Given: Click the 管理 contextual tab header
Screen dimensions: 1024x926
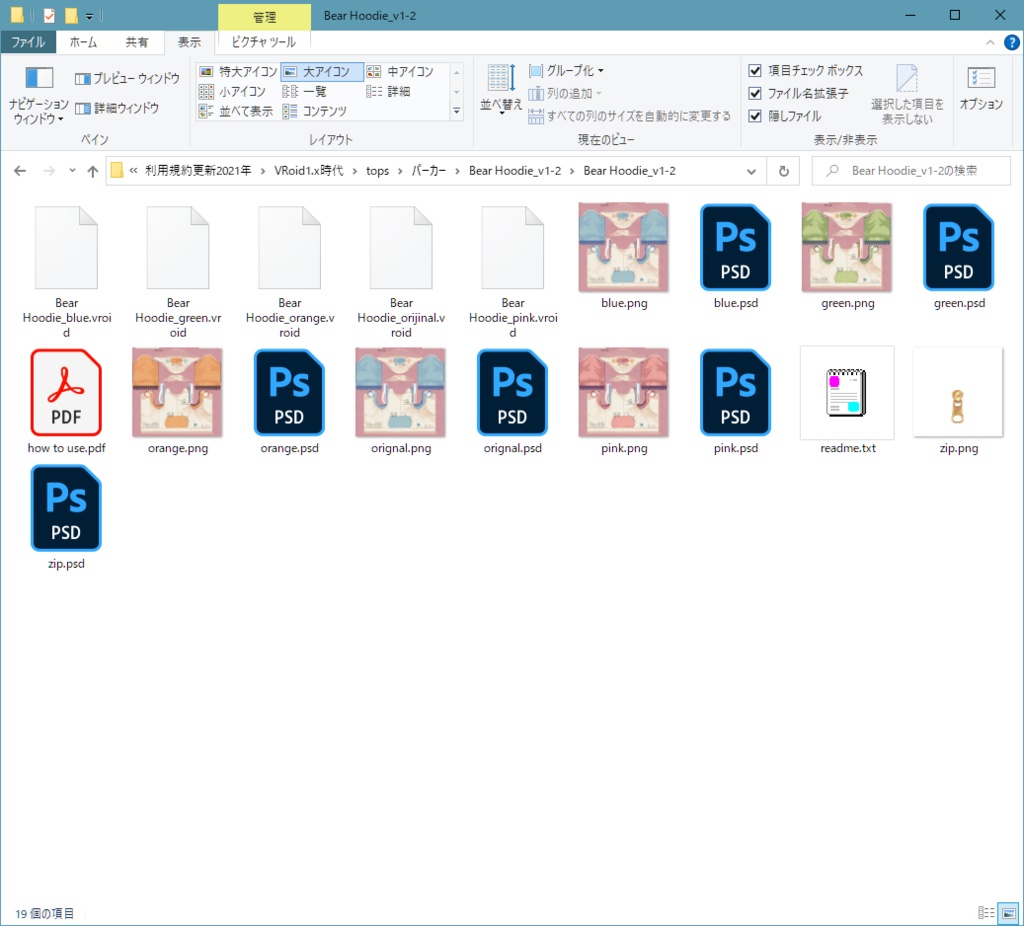Looking at the screenshot, I should coord(264,17).
